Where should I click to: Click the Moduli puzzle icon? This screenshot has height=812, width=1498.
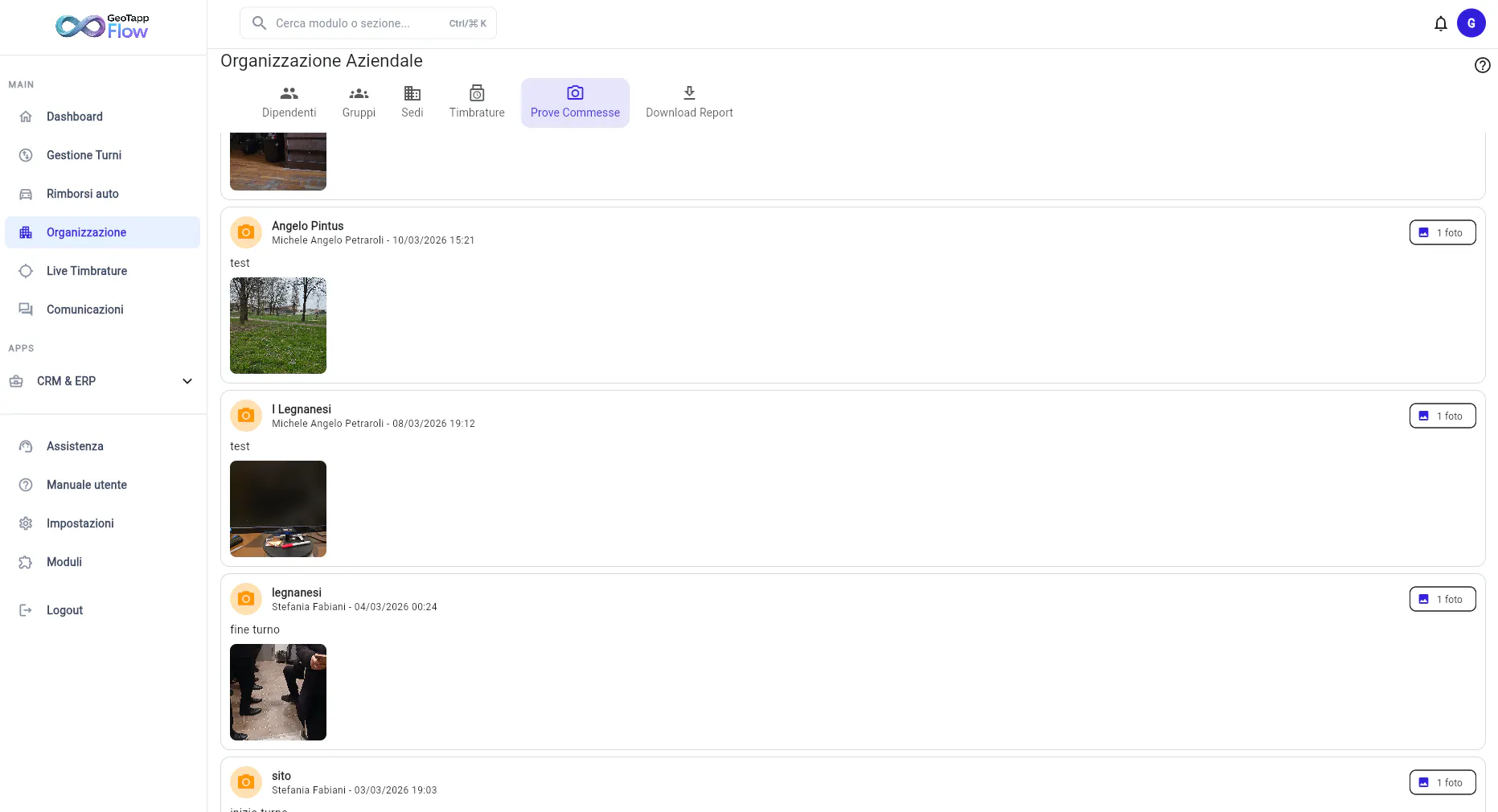point(26,562)
